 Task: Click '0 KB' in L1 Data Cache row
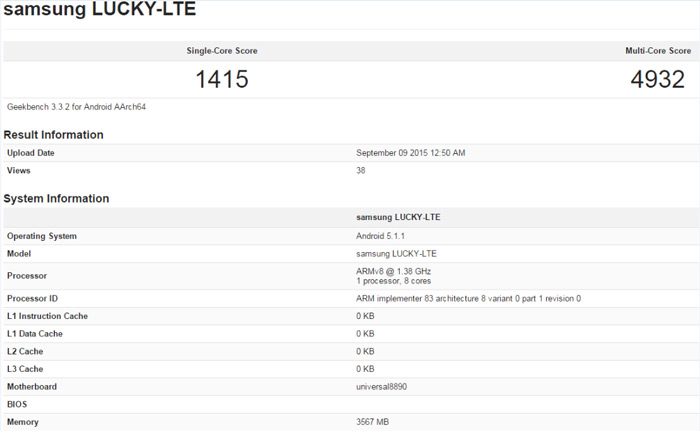pos(365,334)
